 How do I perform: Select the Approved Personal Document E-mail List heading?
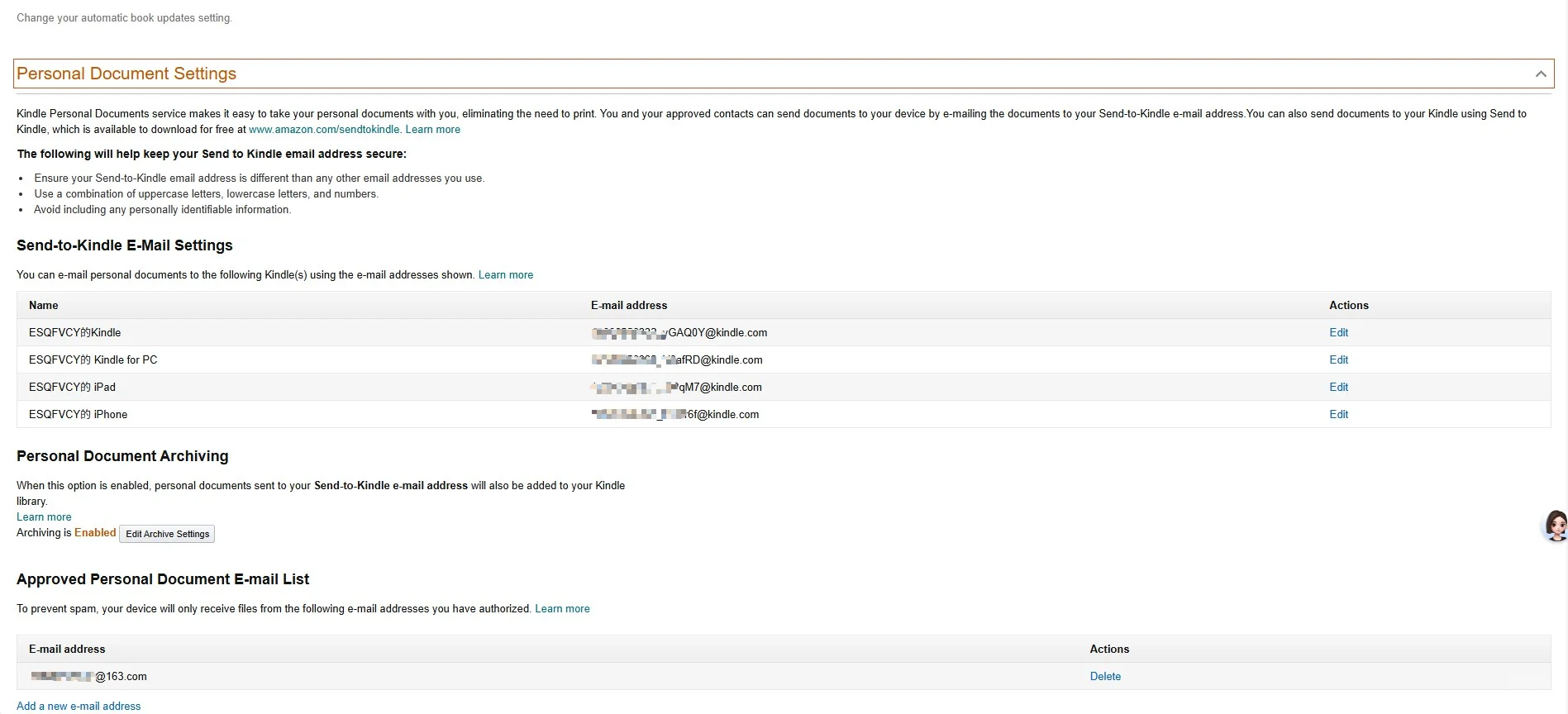point(163,579)
